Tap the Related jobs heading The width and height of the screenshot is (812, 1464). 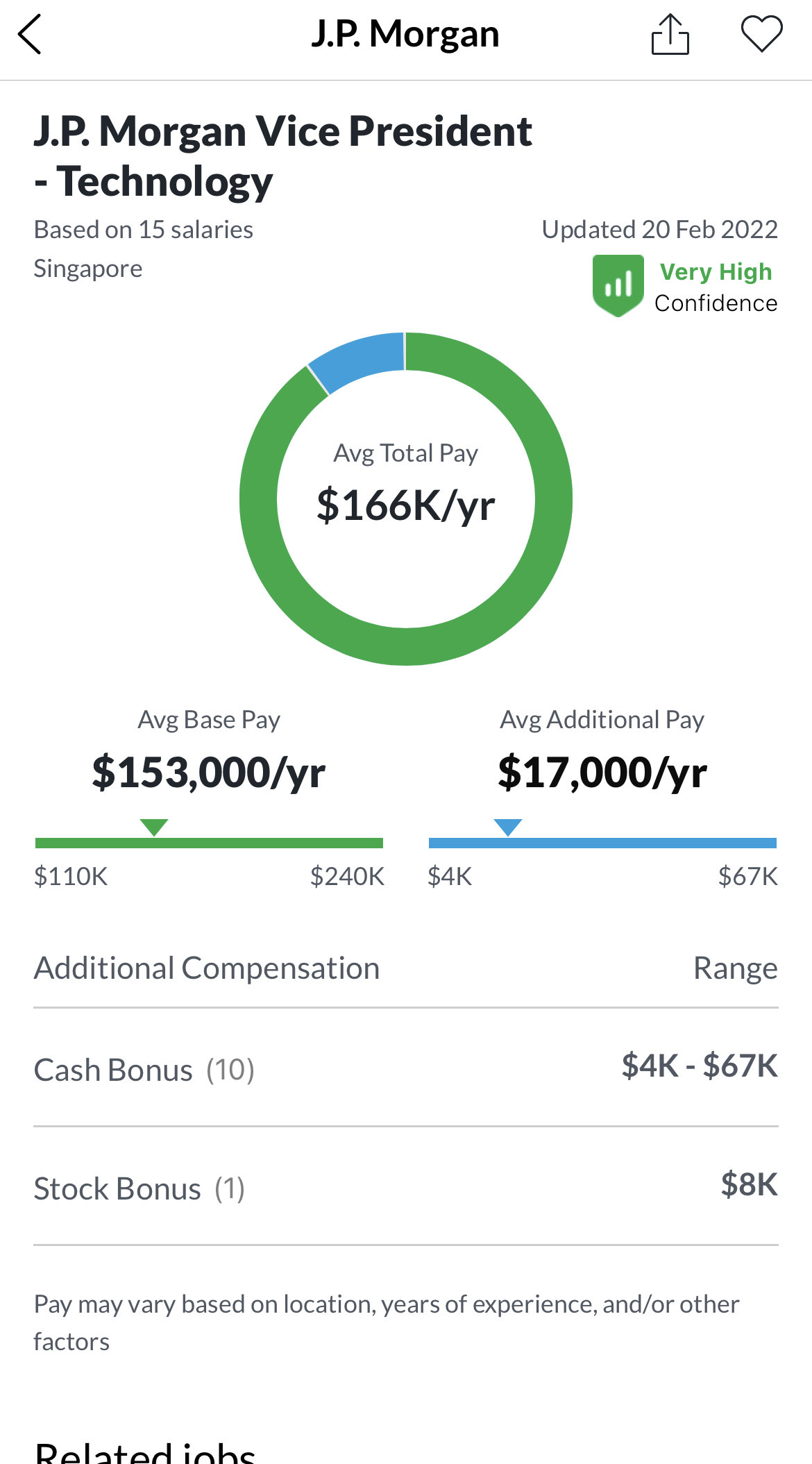click(x=145, y=1452)
